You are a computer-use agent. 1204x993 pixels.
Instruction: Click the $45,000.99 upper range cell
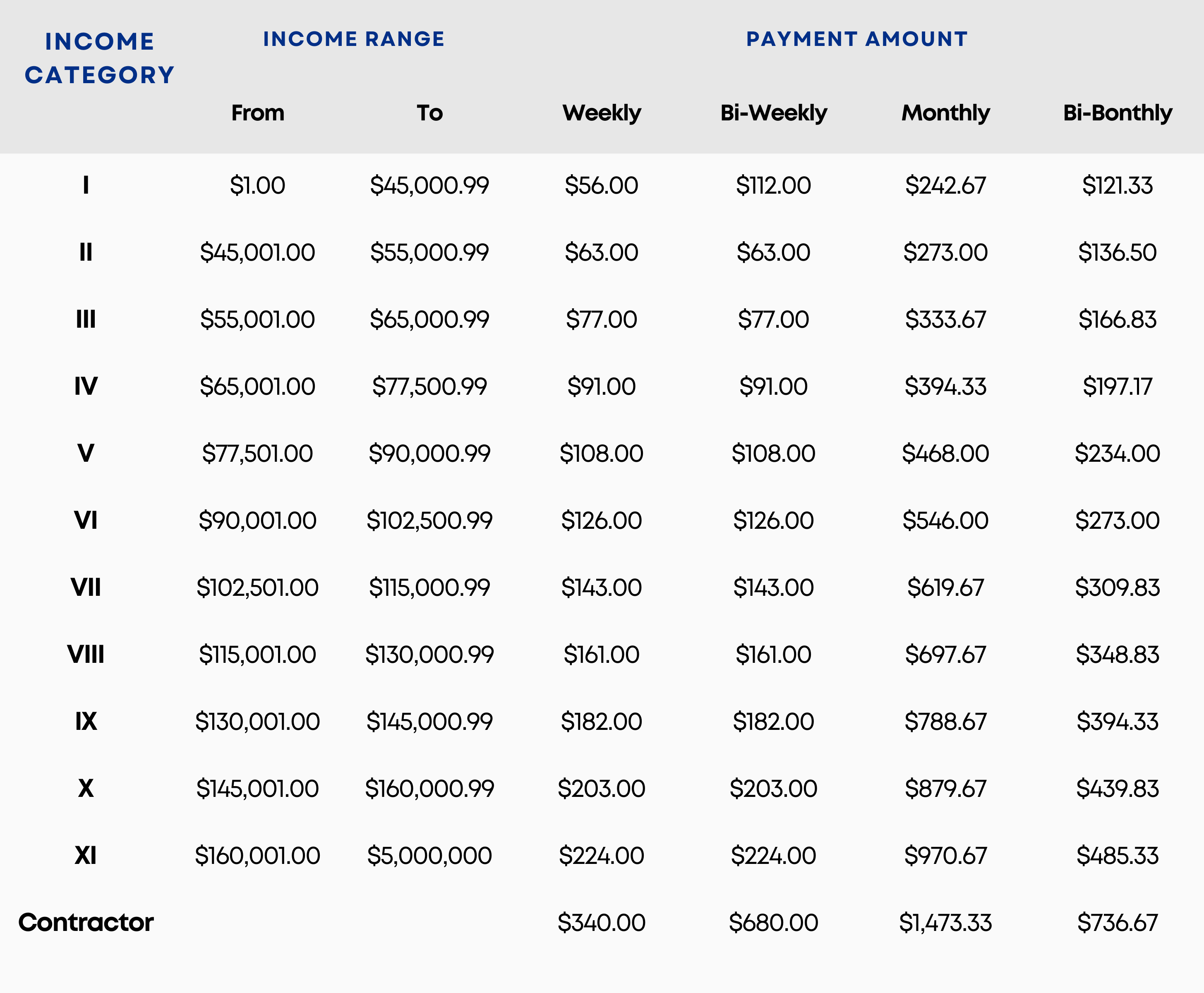(429, 185)
